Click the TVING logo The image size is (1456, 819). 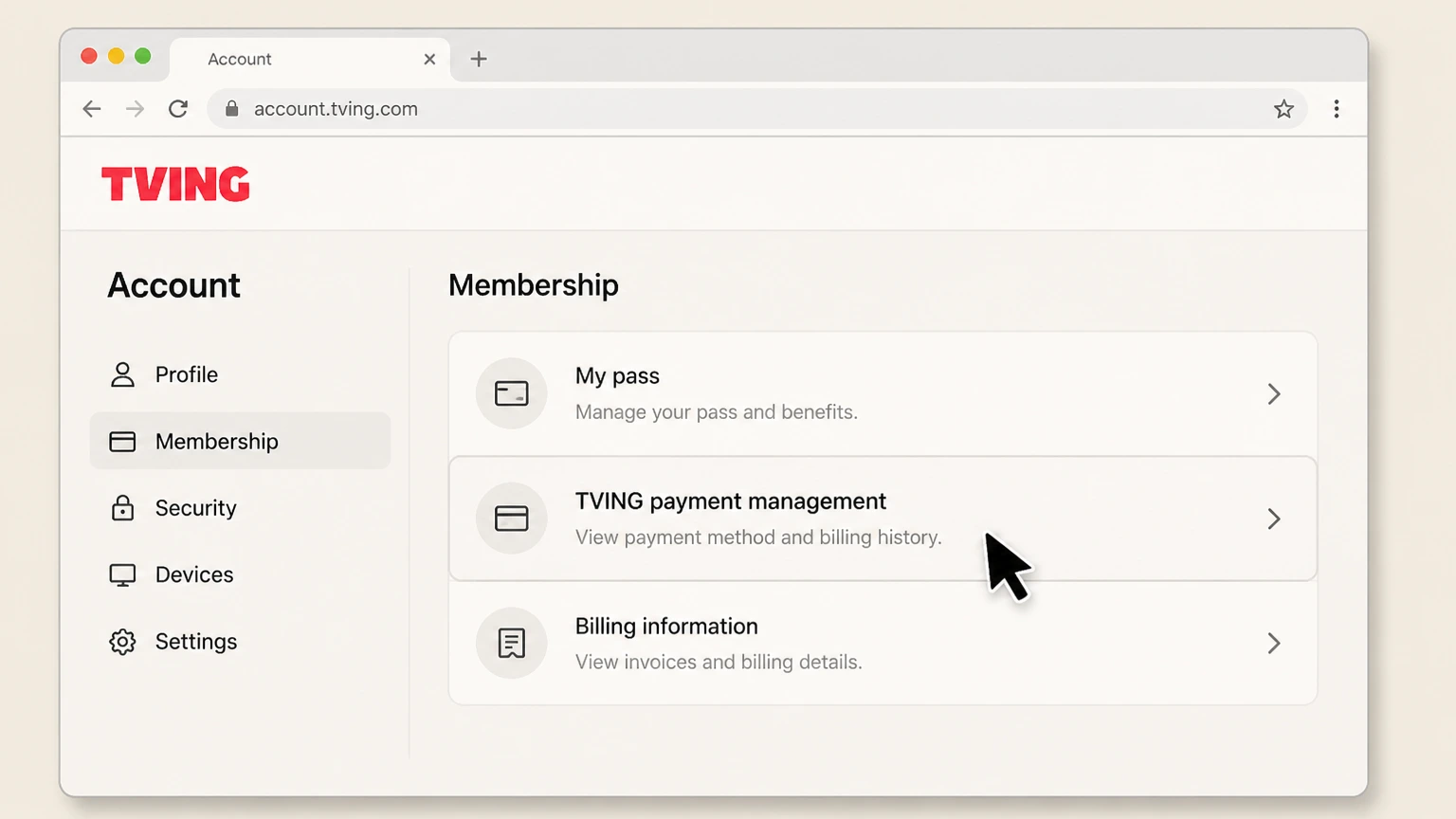(175, 184)
